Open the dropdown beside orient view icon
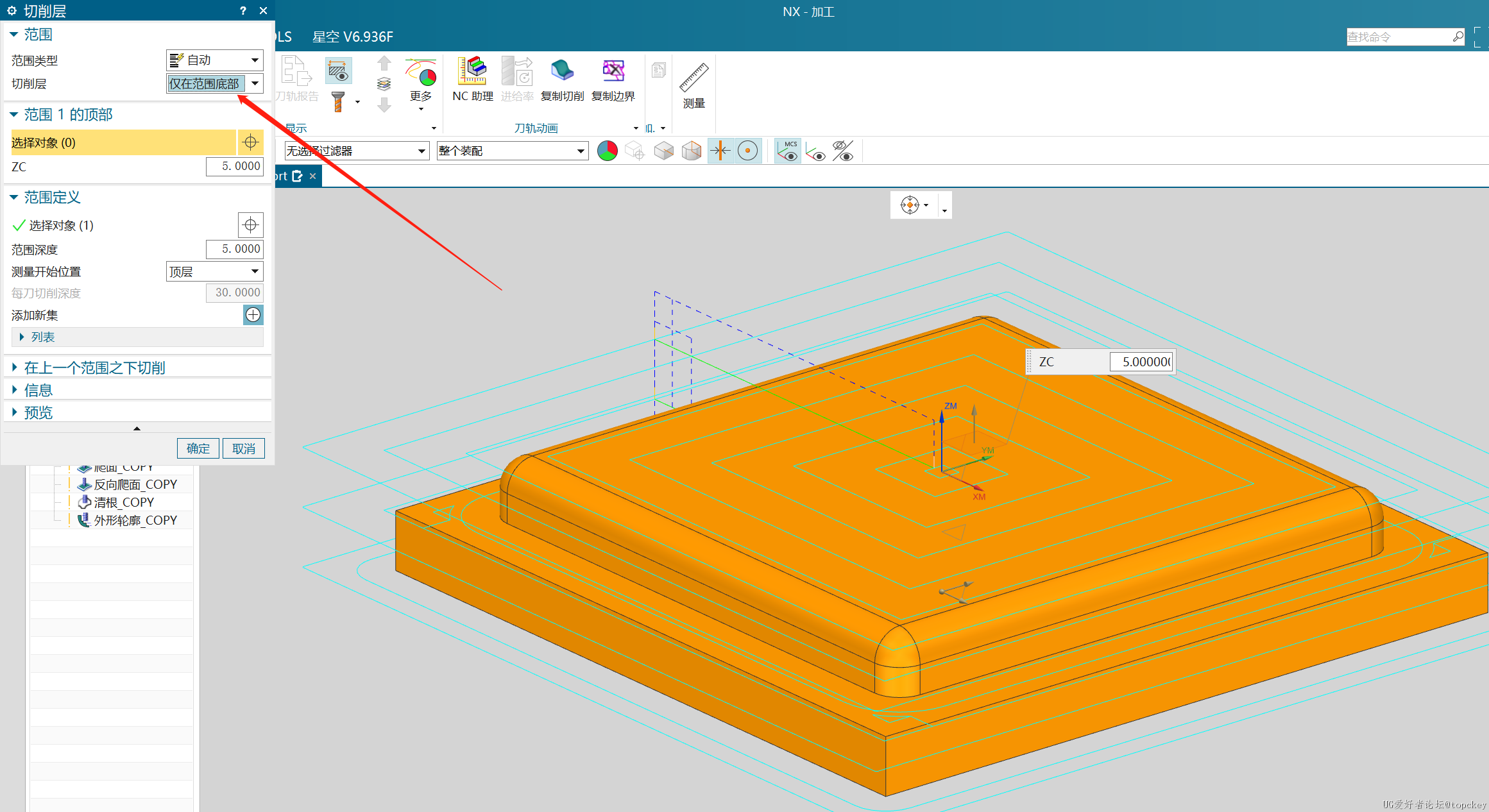Image resolution: width=1489 pixels, height=812 pixels. [x=926, y=206]
